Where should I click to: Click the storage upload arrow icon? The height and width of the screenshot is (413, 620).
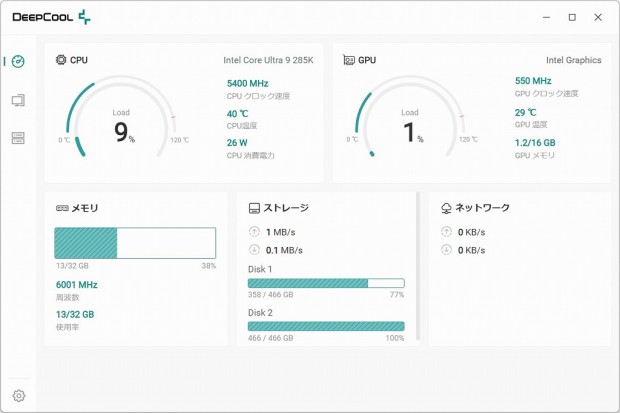254,232
